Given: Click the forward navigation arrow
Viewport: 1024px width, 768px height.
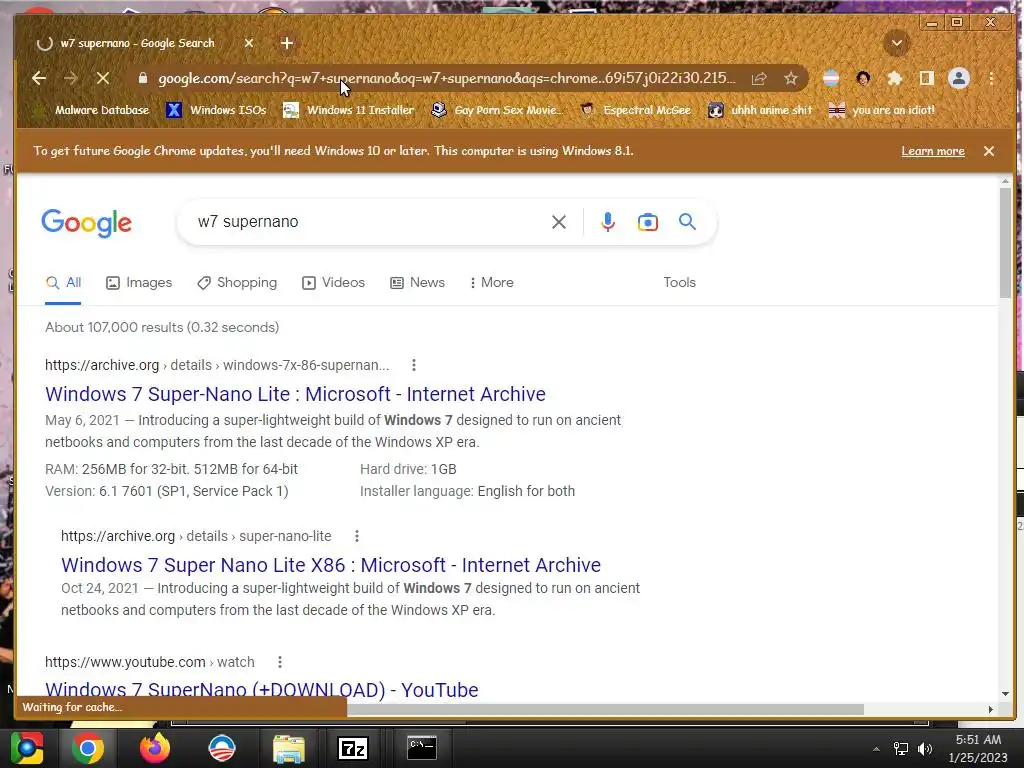Looking at the screenshot, I should (71, 78).
